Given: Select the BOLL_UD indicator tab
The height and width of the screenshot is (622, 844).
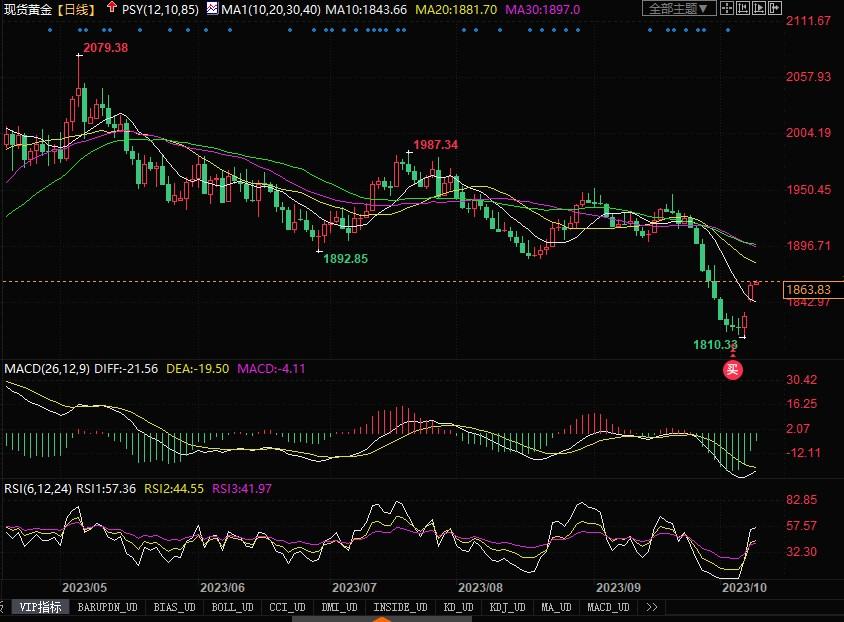Looking at the screenshot, I should pyautogui.click(x=232, y=607).
